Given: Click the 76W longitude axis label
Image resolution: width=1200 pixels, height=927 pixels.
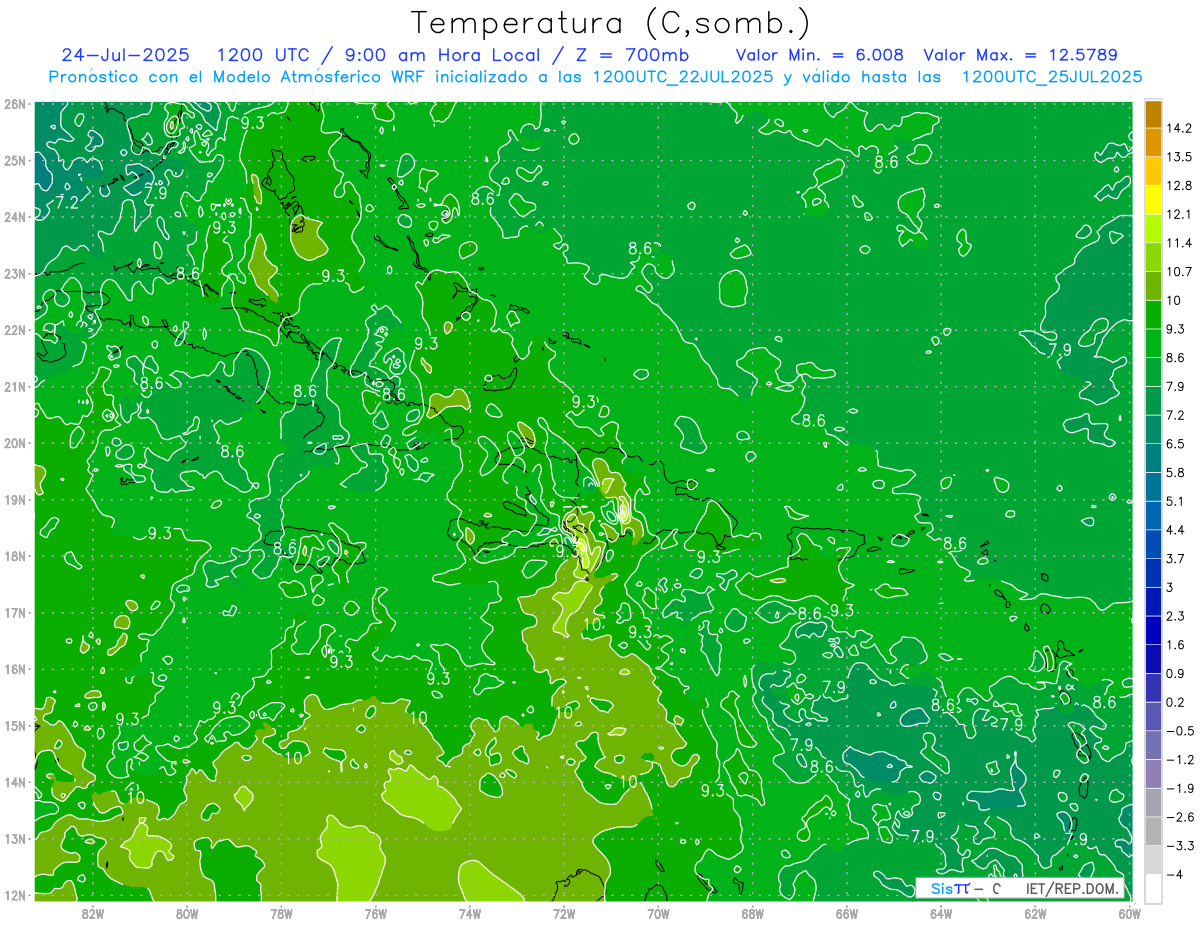Looking at the screenshot, I should (376, 913).
